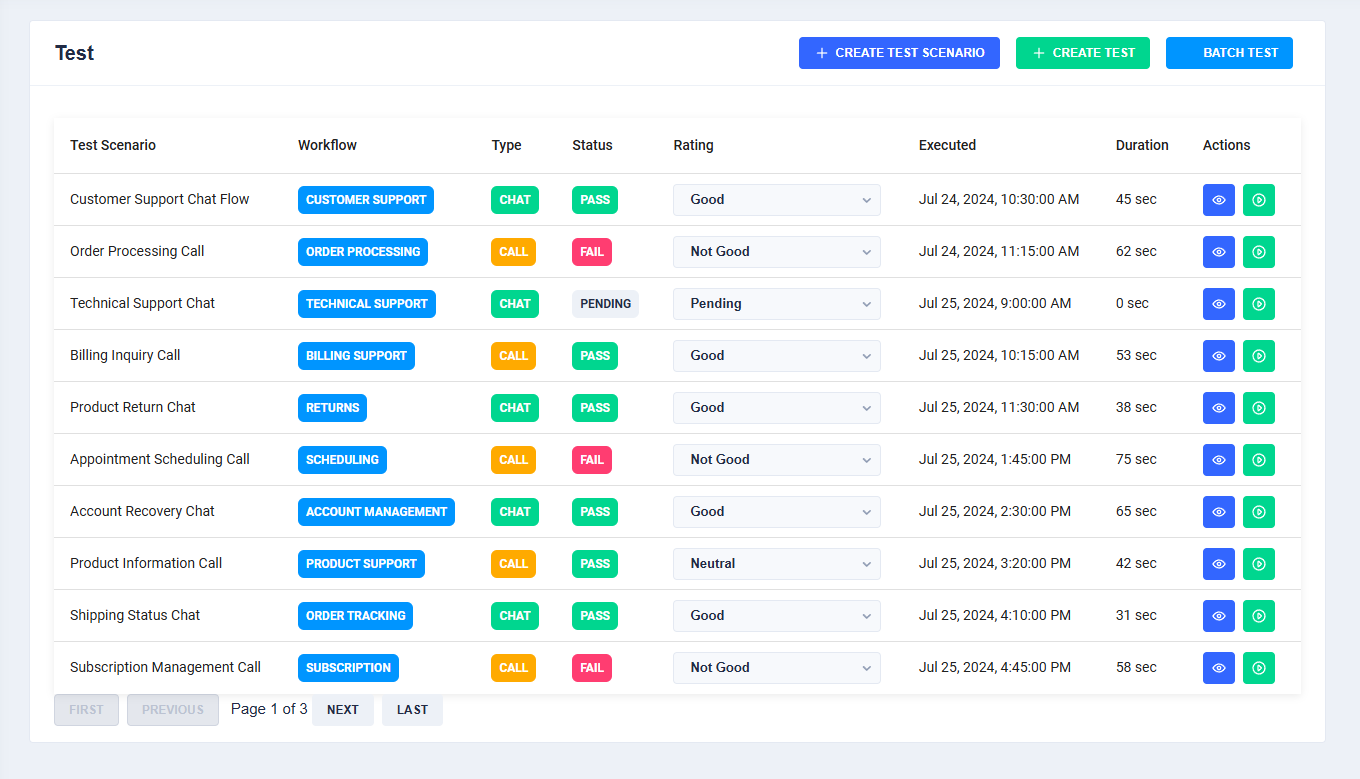Click the Technical Support workflow tag
Viewport: 1360px width, 779px height.
366,304
